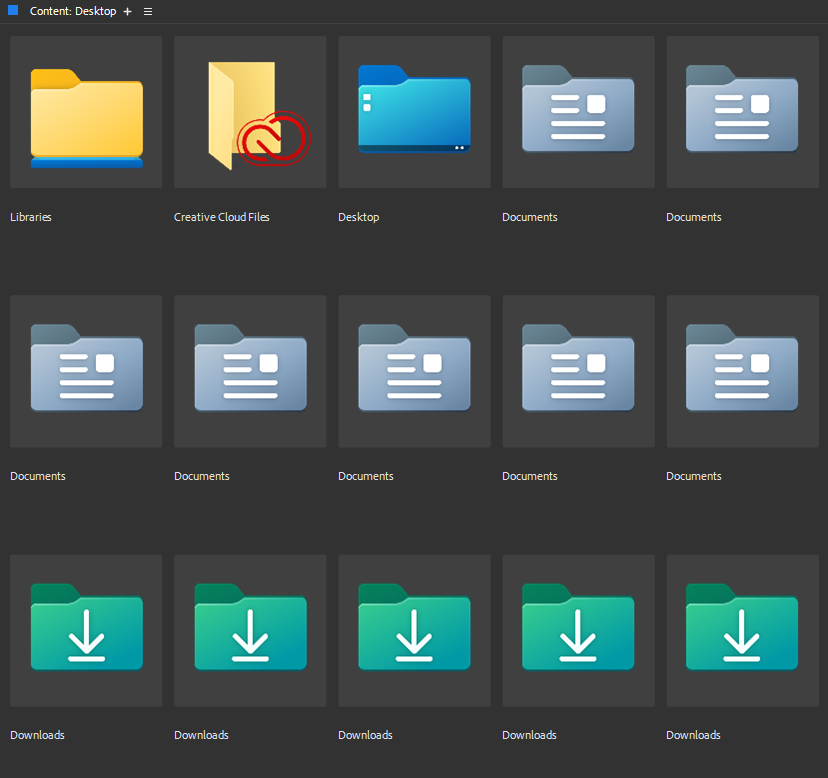This screenshot has width=828, height=778.
Task: Open the yellow Libraries folder icon
Action: click(x=85, y=111)
